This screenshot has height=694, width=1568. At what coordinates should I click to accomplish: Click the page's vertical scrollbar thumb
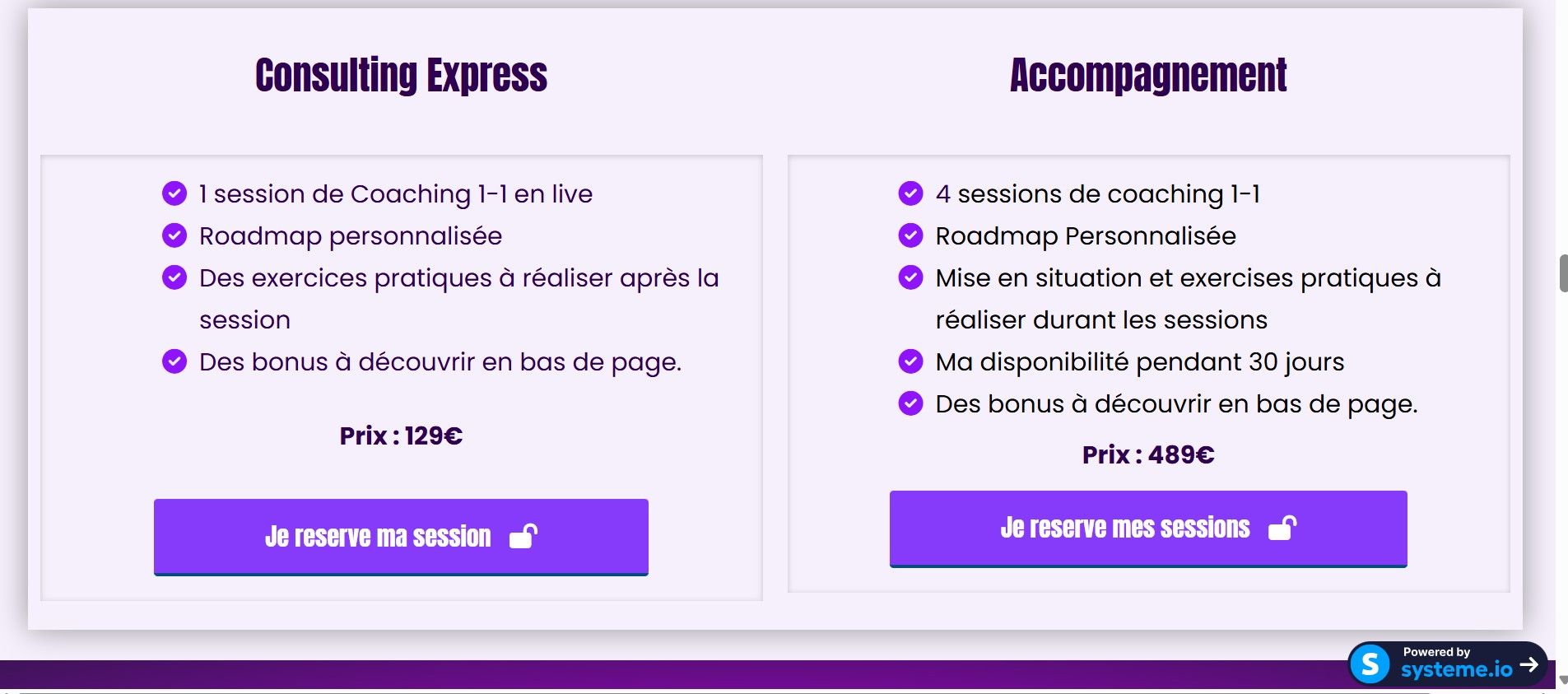pyautogui.click(x=1562, y=273)
